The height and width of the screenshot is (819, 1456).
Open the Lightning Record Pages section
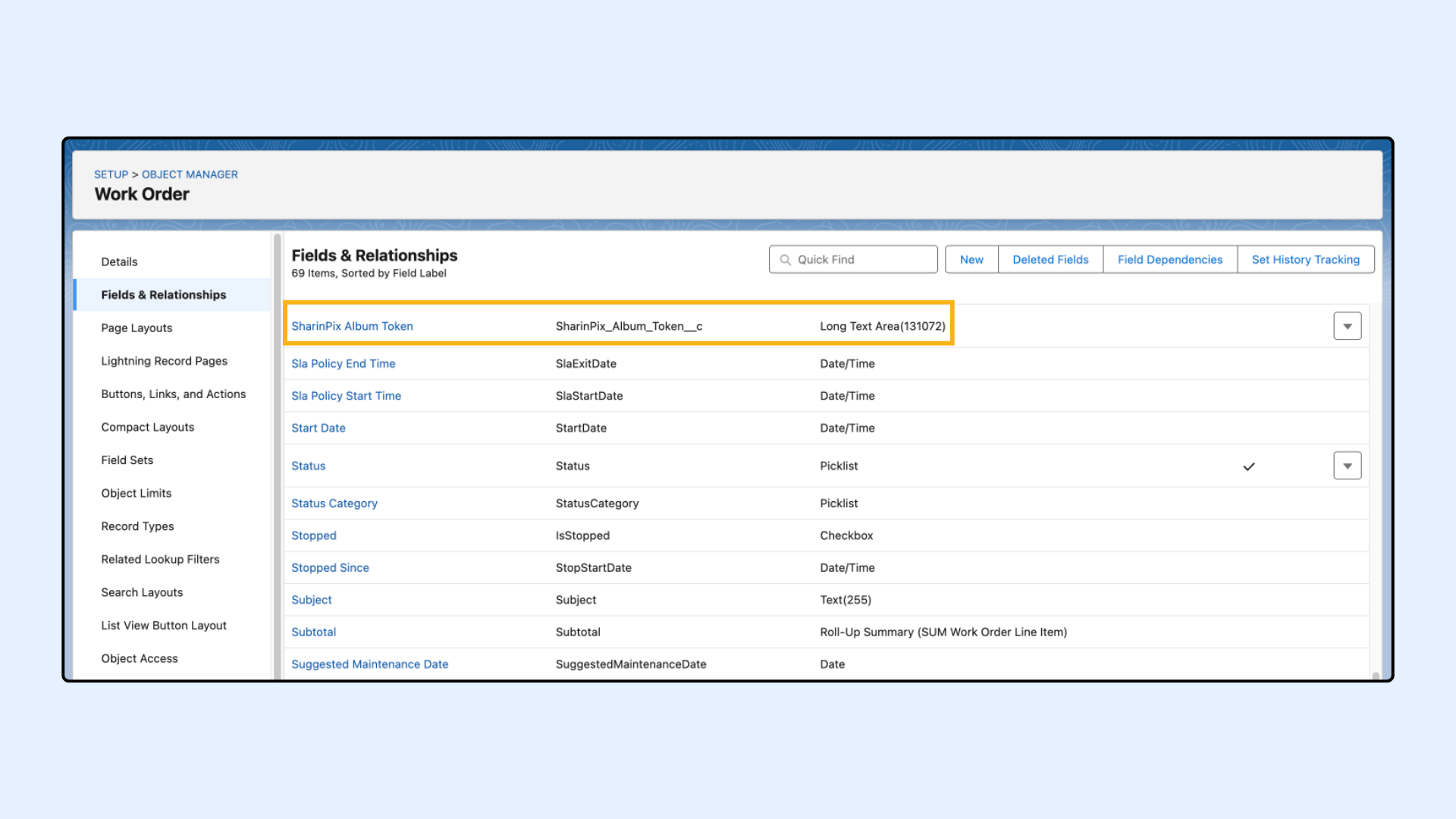tap(164, 361)
